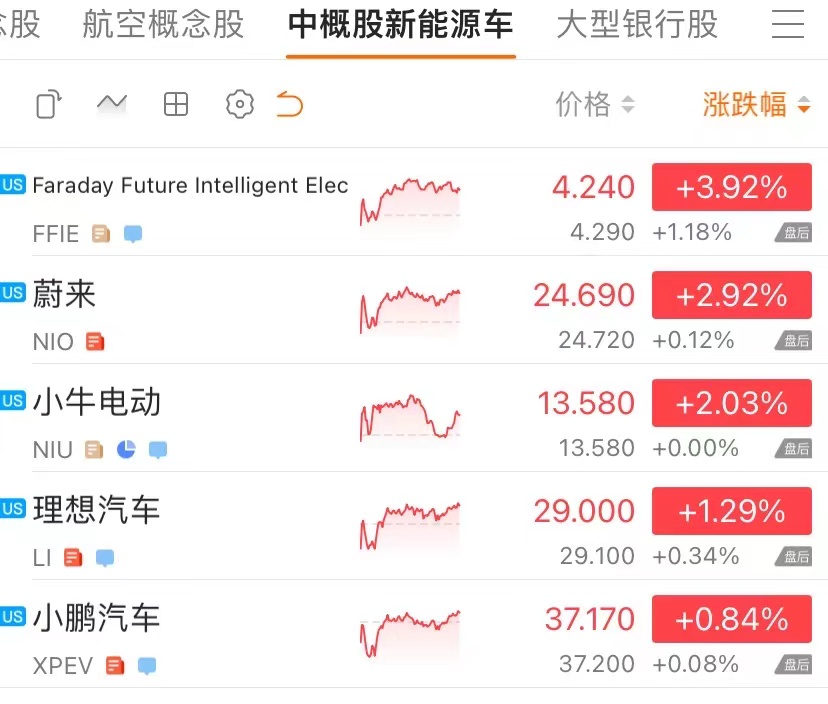Open the pie chart icon beside NIU
This screenshot has width=828, height=704.
coord(126,450)
